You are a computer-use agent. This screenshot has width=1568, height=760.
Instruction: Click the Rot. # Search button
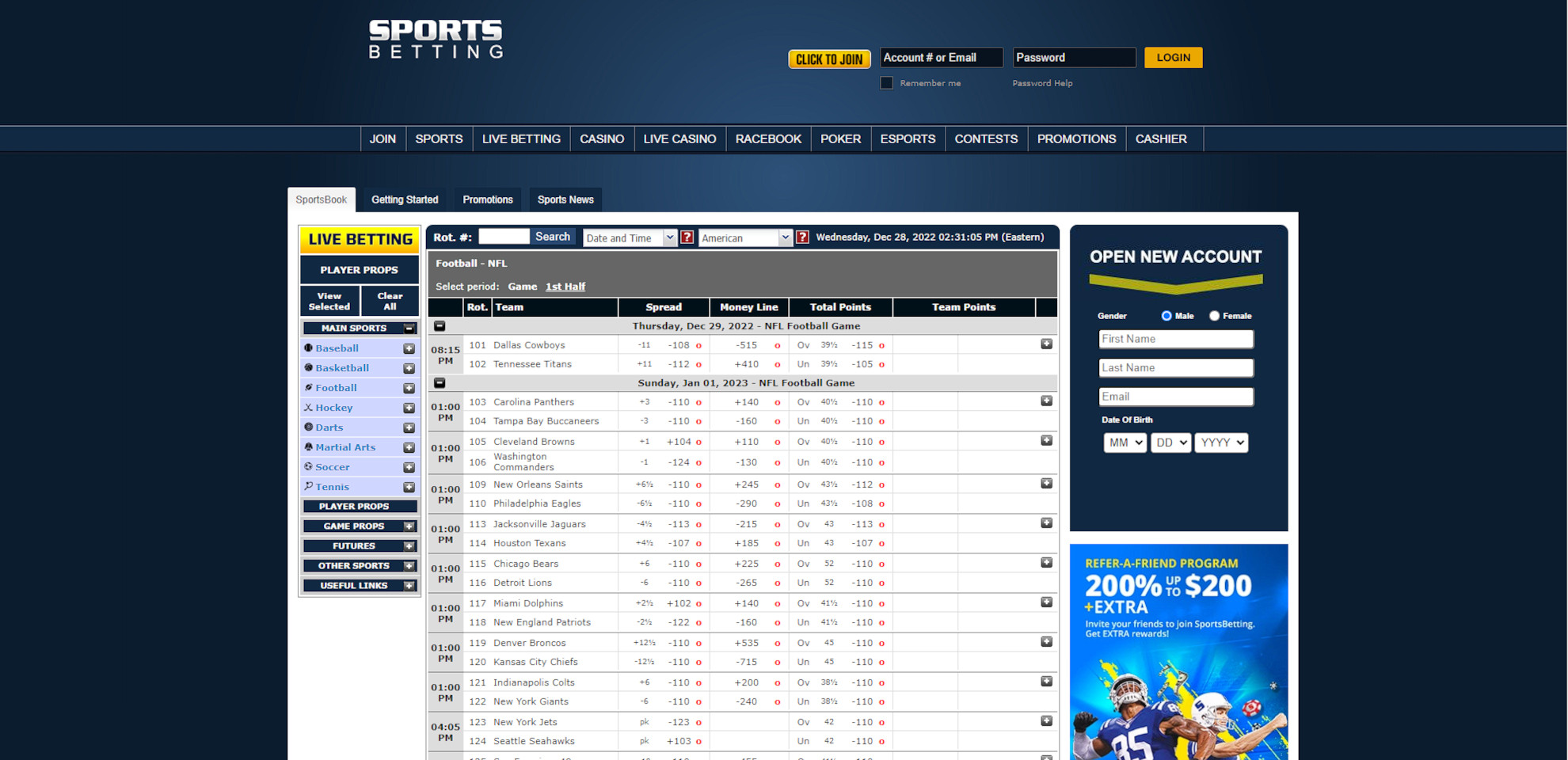click(553, 237)
